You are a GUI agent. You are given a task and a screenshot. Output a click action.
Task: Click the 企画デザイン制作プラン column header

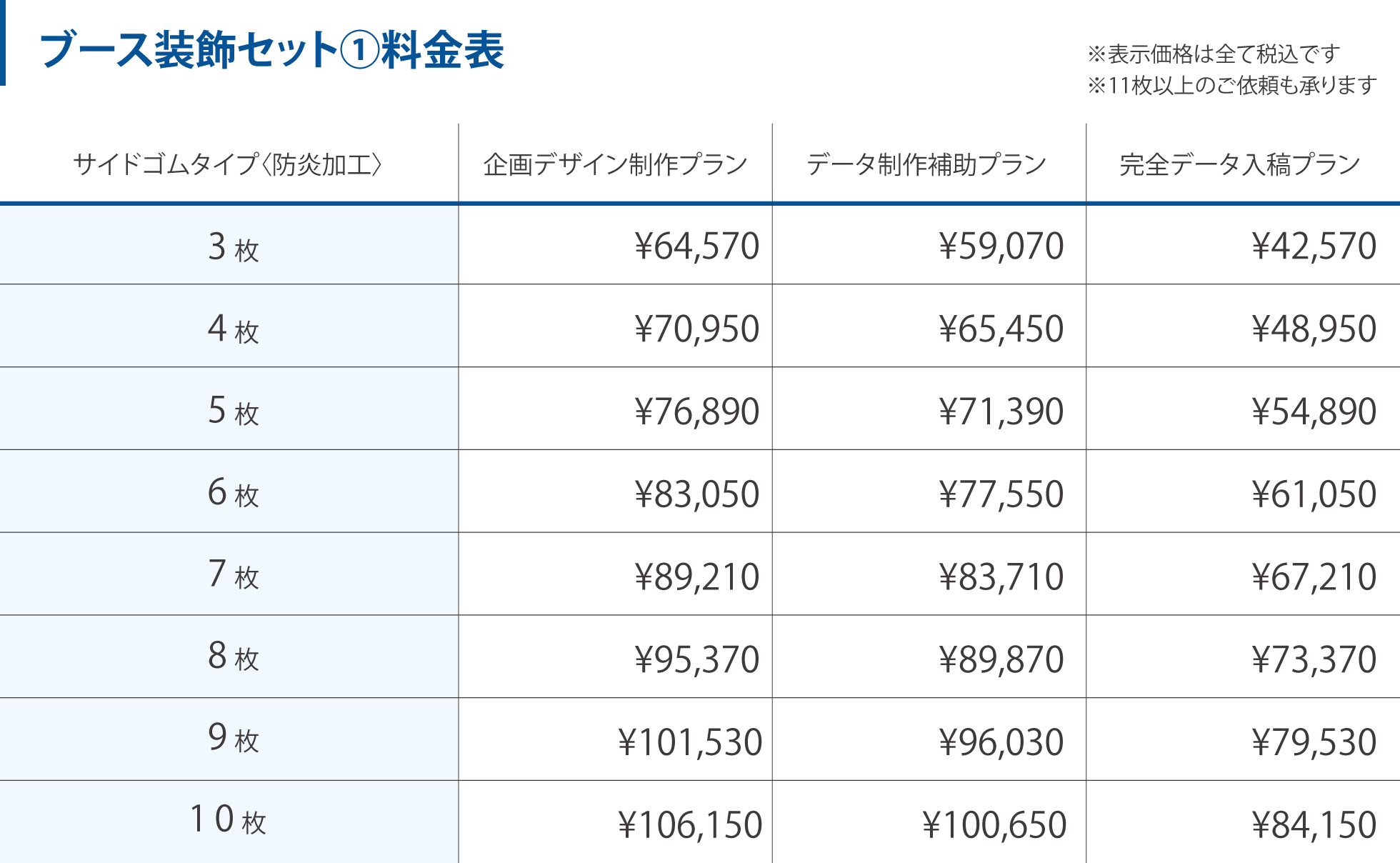click(615, 164)
